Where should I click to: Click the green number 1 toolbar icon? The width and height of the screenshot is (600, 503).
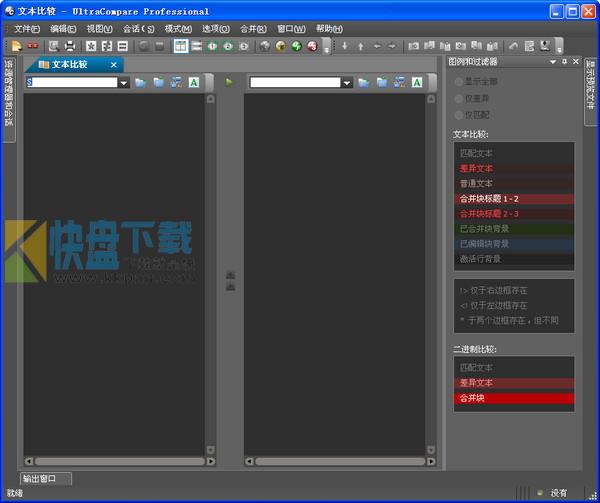pos(212,46)
